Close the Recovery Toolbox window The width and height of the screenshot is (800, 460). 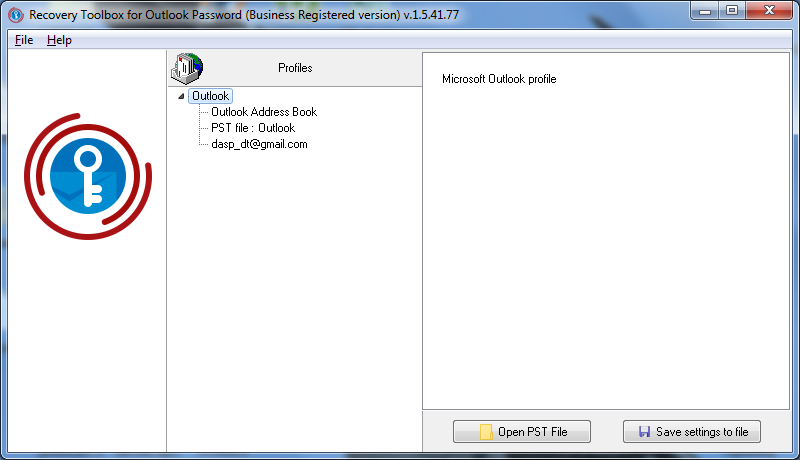769,11
